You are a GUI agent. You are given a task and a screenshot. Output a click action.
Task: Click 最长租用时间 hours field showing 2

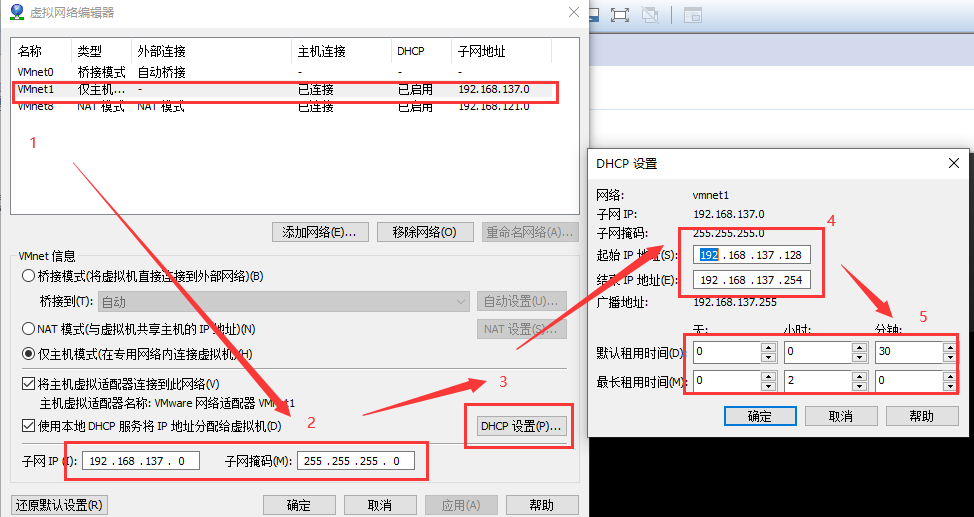(818, 381)
